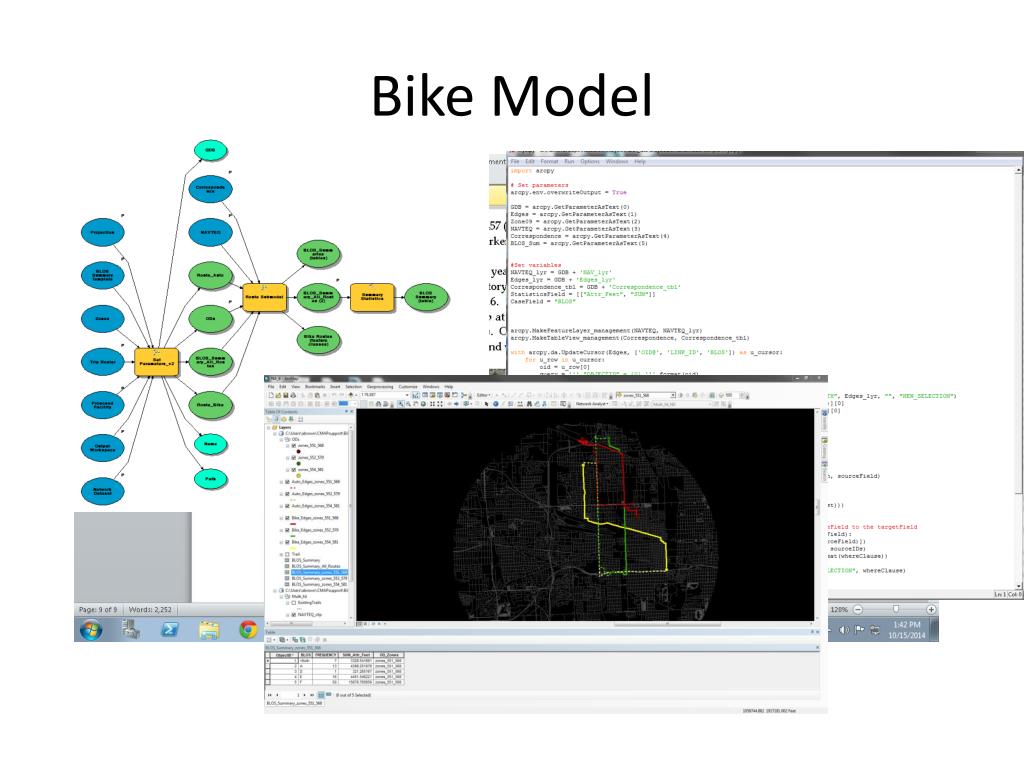This screenshot has height=768, width=1024.
Task: Open the Editor dropdown menu
Action: click(483, 395)
